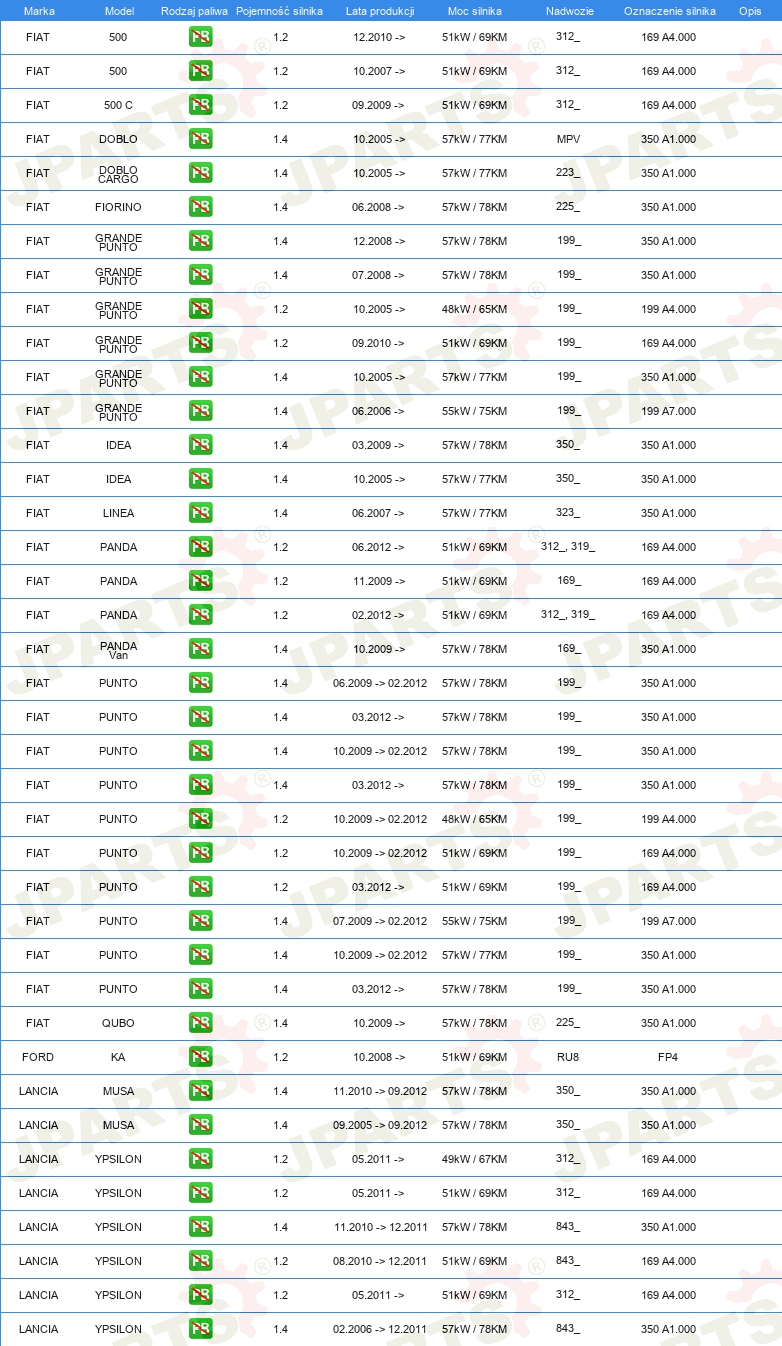This screenshot has width=782, height=1346.
Task: Click the 49kW / 67KM power cell
Action: coord(474,1159)
